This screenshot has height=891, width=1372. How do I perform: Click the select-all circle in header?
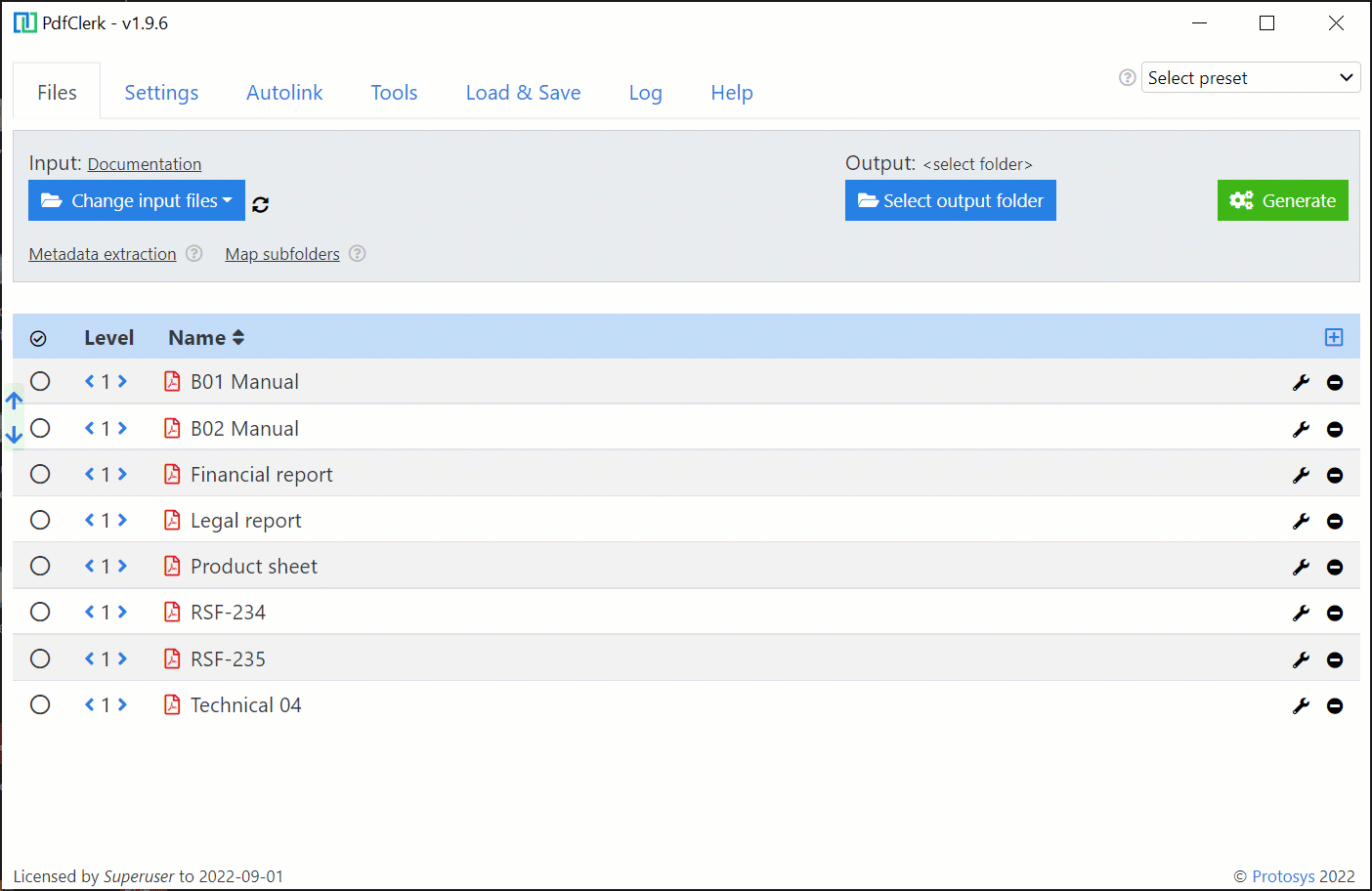tap(39, 337)
